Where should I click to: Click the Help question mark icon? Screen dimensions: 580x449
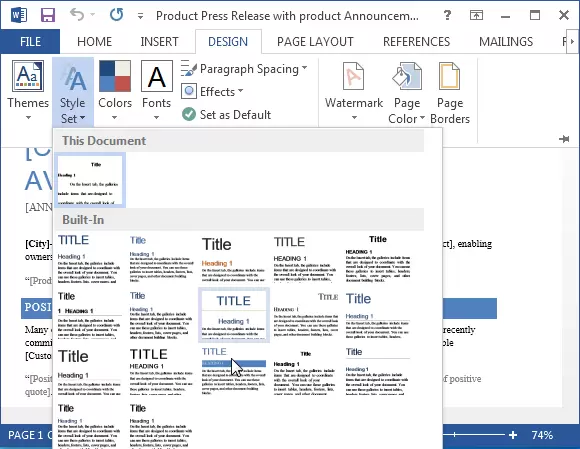tap(447, 15)
